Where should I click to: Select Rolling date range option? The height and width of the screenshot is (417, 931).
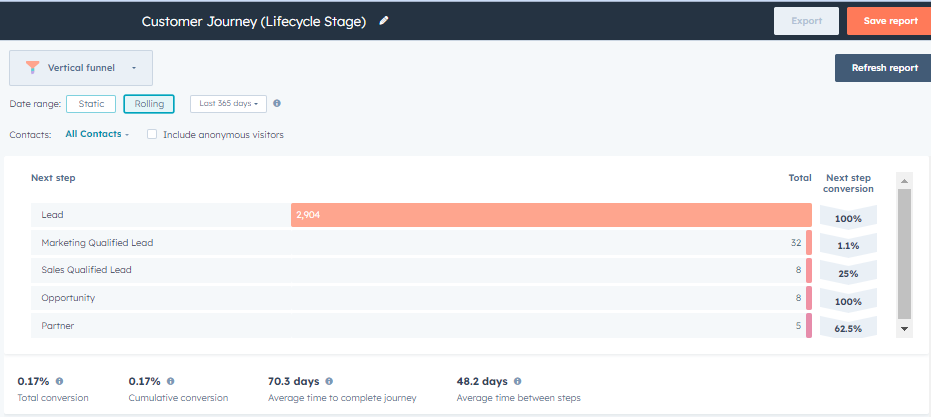[149, 103]
